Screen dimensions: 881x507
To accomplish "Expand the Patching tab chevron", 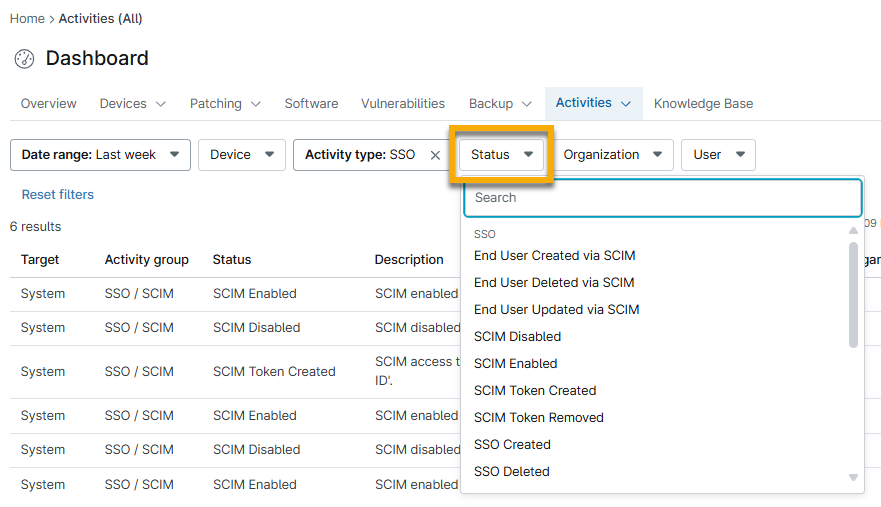I will pos(256,104).
